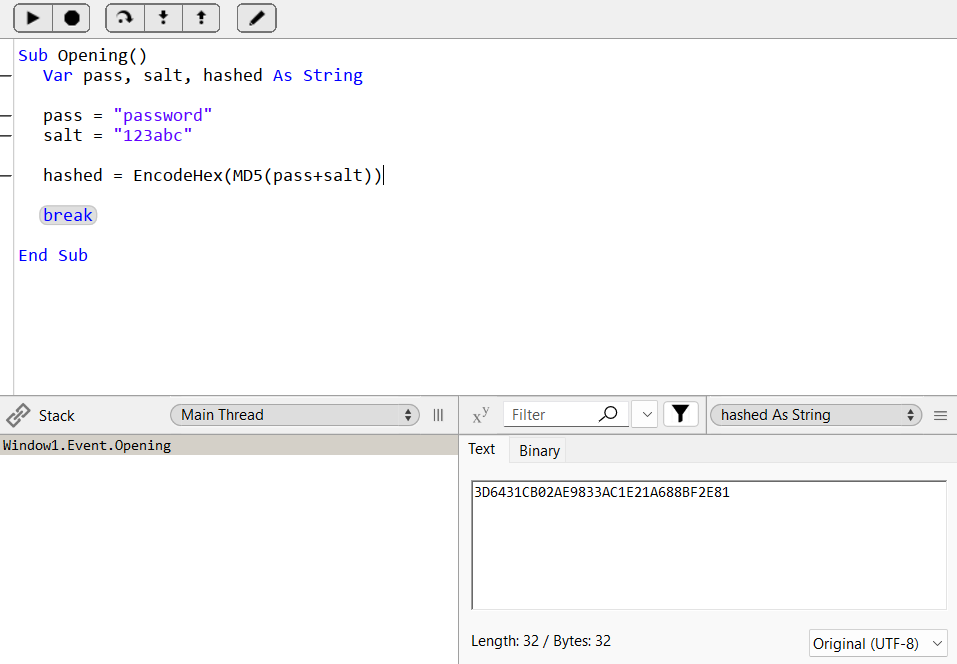Click the hashed value text area
The image size is (957, 664).
709,545
